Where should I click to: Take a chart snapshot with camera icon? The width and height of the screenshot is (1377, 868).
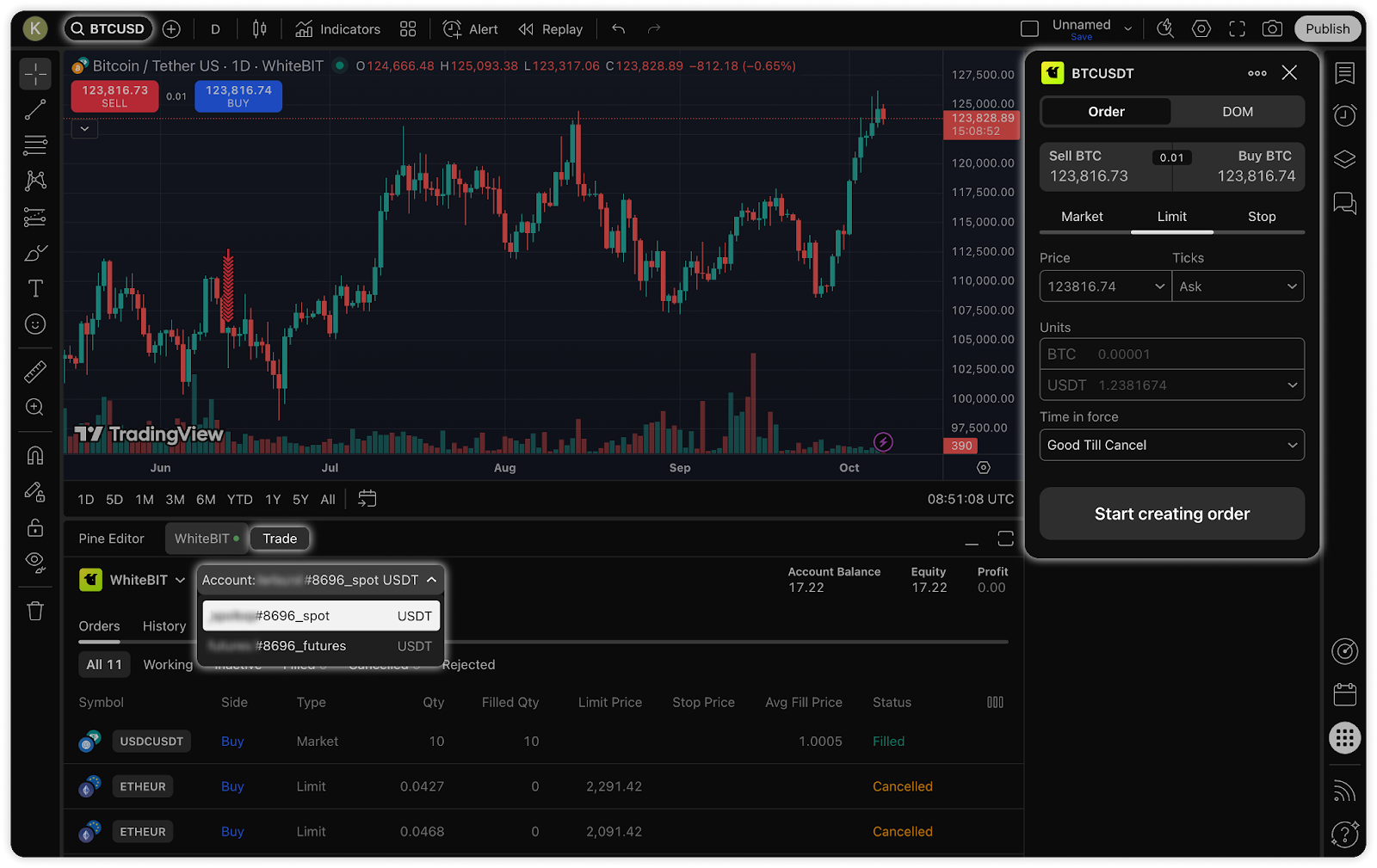[x=1272, y=29]
